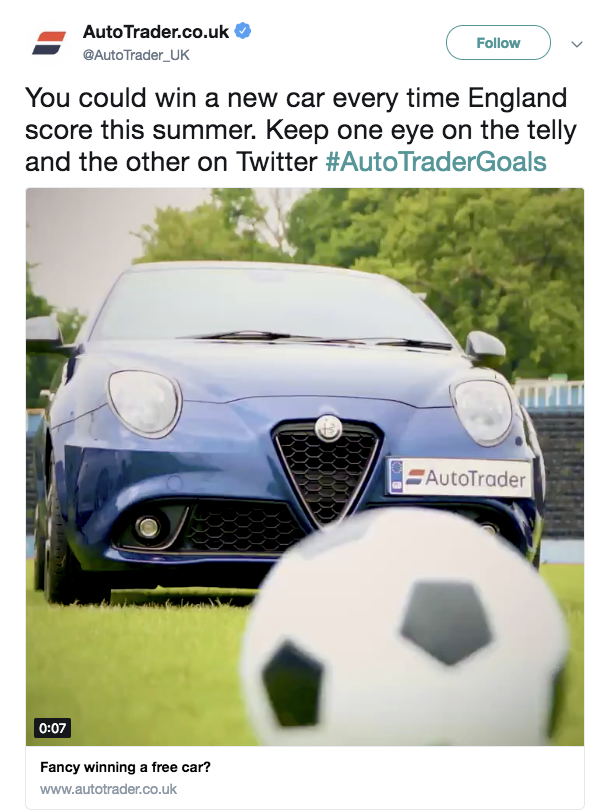Image resolution: width=615 pixels, height=812 pixels.
Task: Click the 0:07 video duration badge
Action: point(52,728)
